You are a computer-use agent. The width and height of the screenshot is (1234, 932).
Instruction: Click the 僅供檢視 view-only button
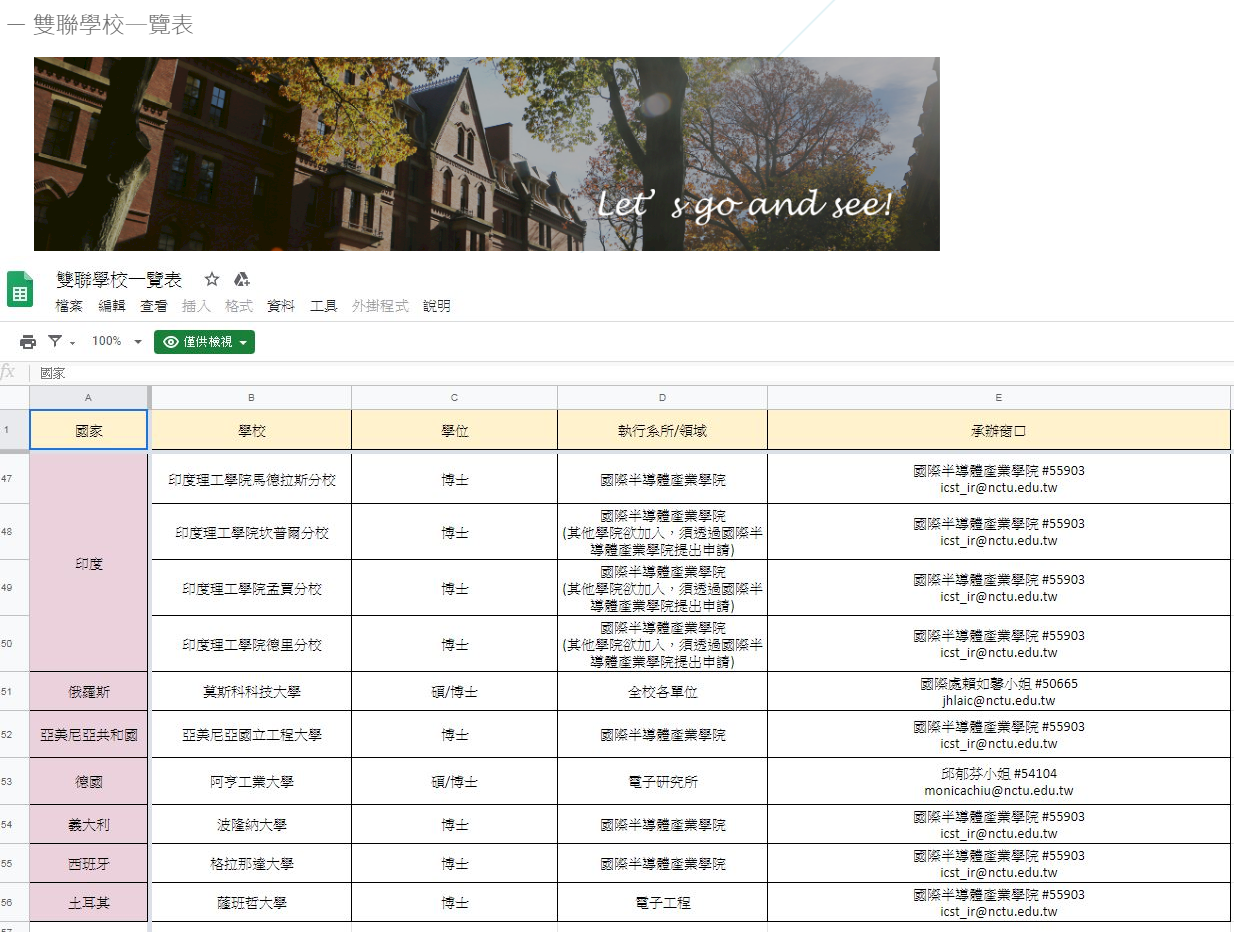[204, 342]
